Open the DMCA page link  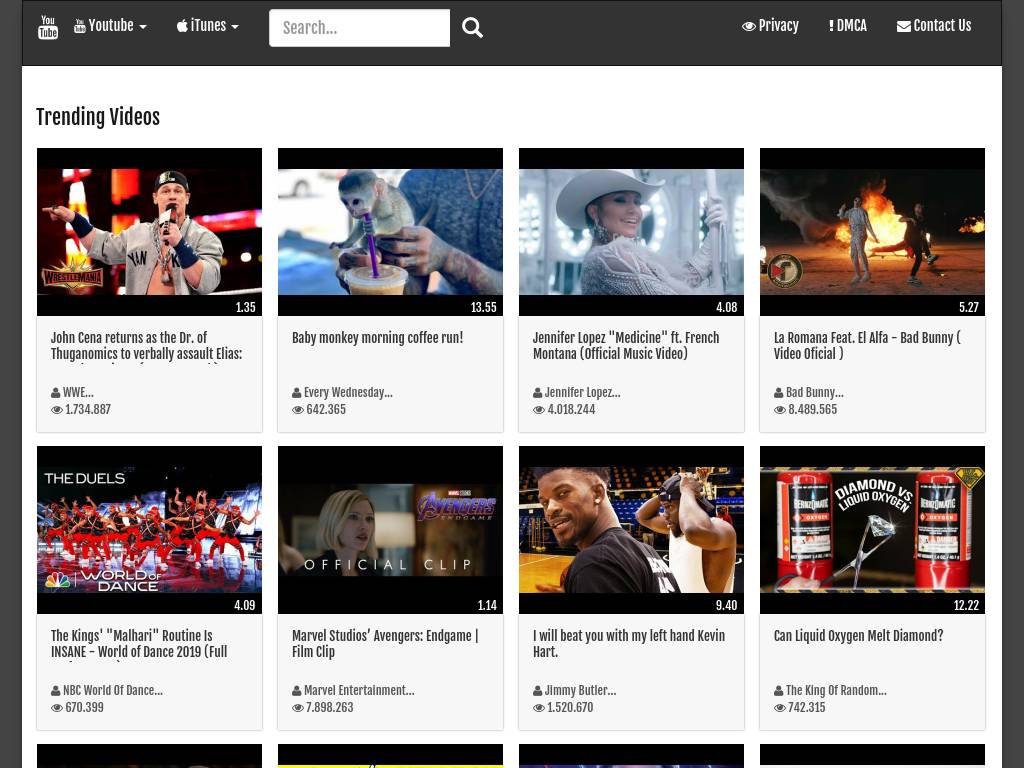(848, 25)
